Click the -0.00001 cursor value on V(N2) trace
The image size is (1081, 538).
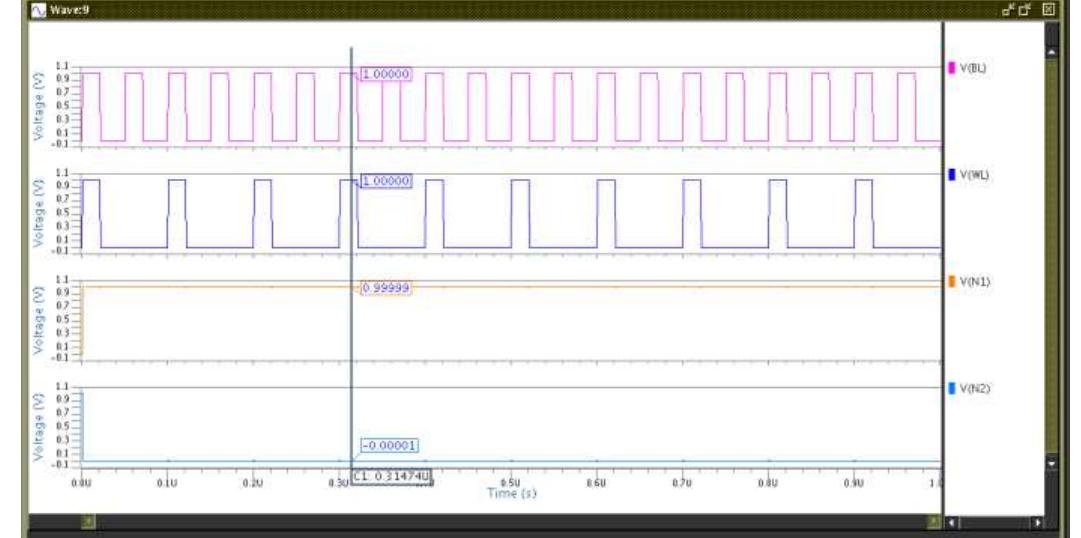pyautogui.click(x=389, y=446)
